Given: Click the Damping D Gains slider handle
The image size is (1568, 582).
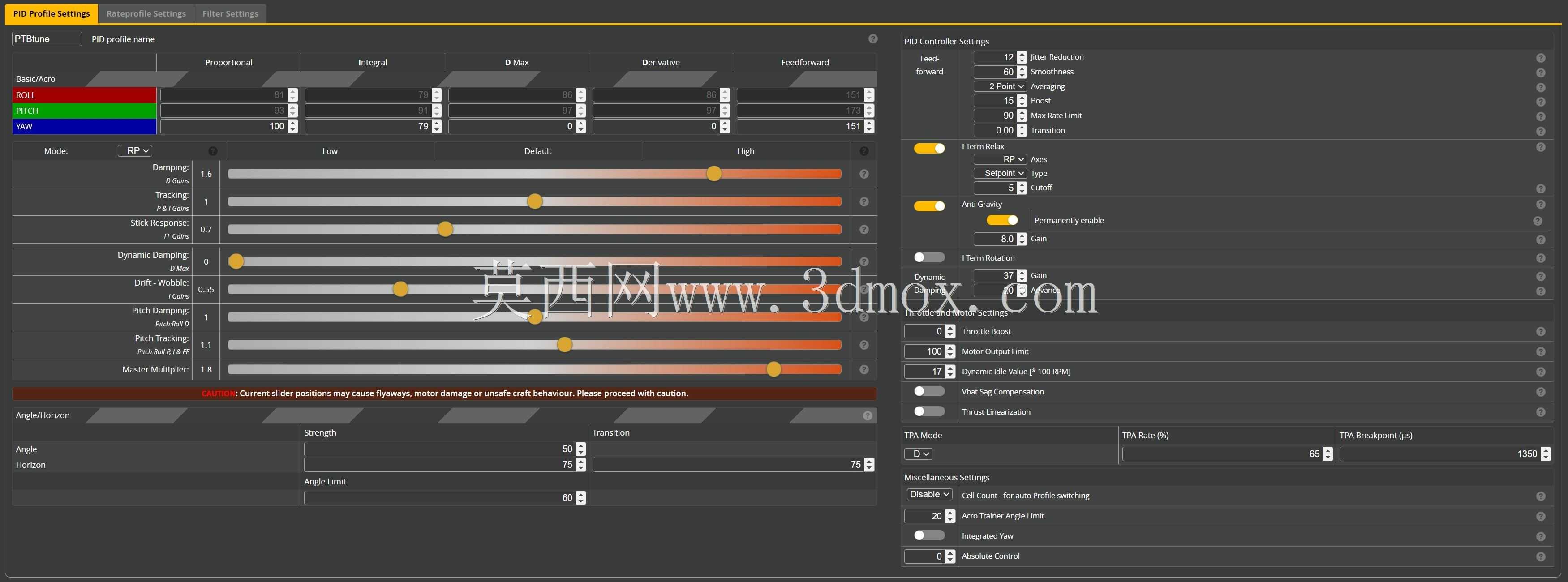Looking at the screenshot, I should pyautogui.click(x=713, y=174).
